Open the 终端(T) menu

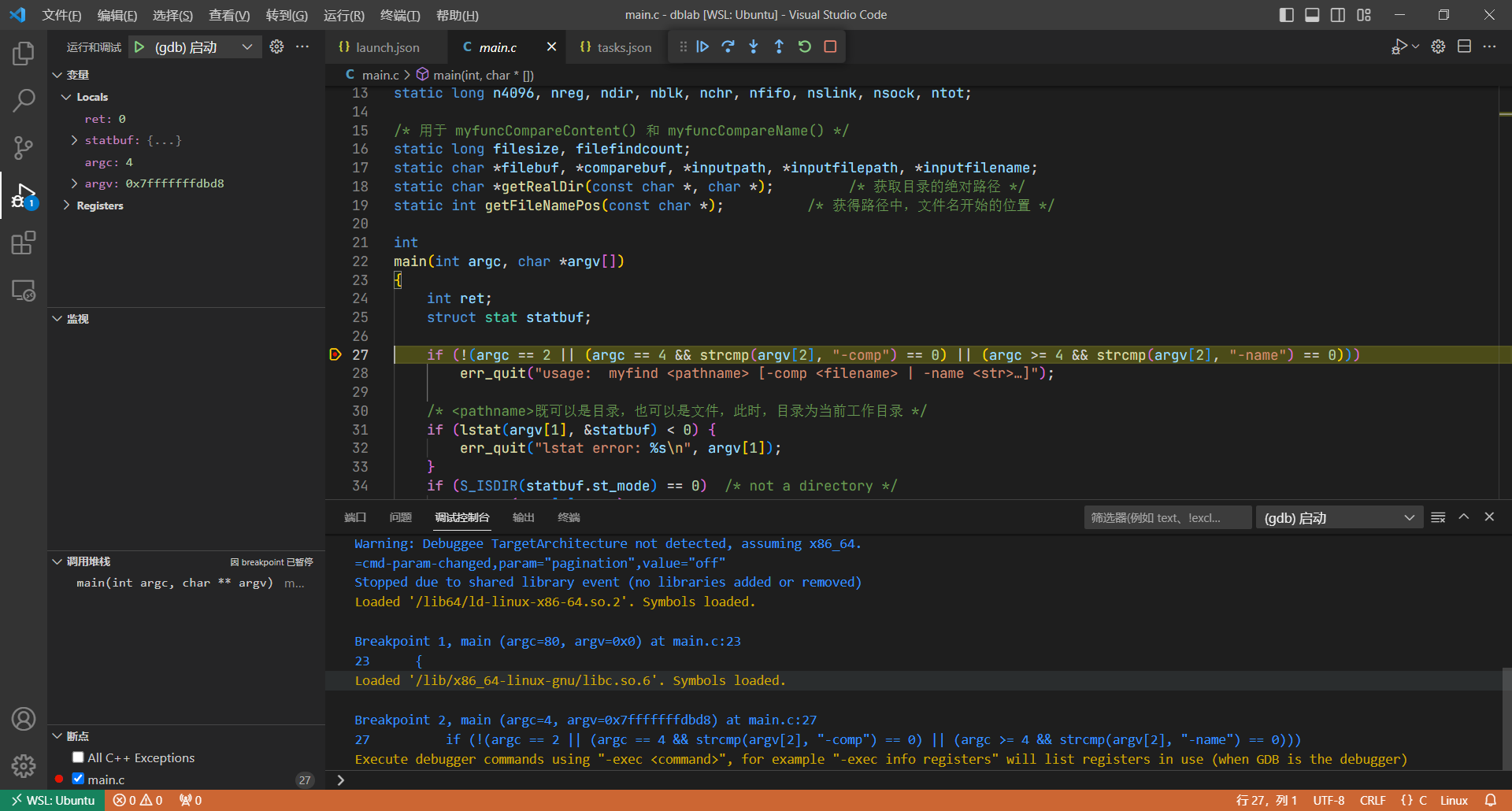click(x=400, y=15)
